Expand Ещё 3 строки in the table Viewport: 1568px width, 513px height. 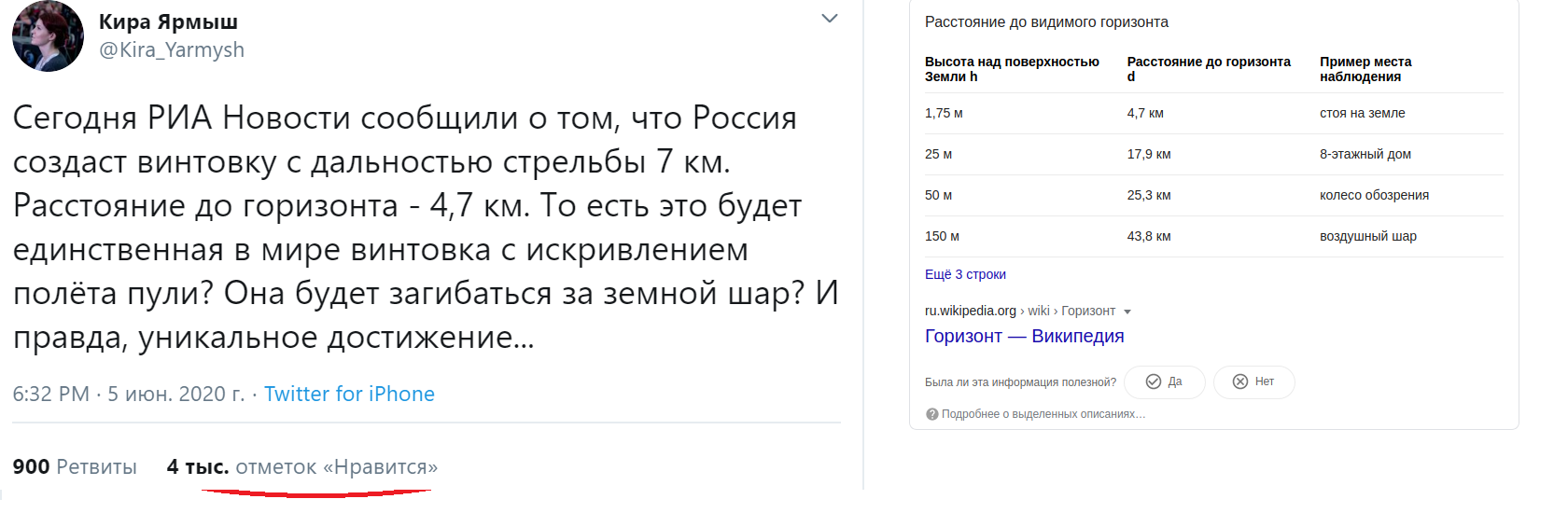click(965, 275)
